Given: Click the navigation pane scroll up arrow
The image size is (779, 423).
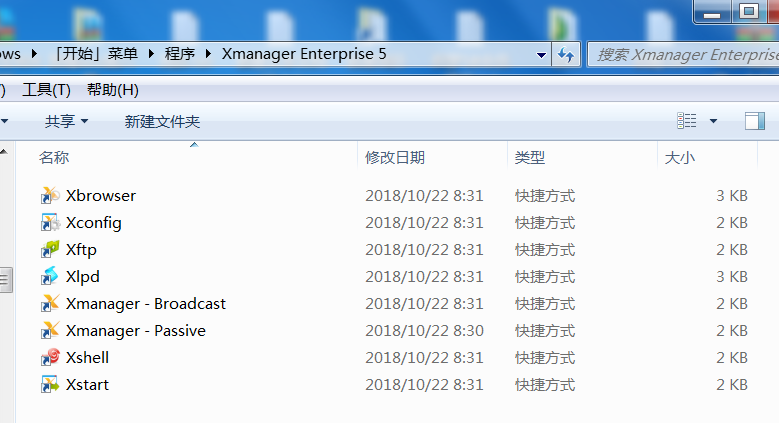Looking at the screenshot, I should [4, 152].
